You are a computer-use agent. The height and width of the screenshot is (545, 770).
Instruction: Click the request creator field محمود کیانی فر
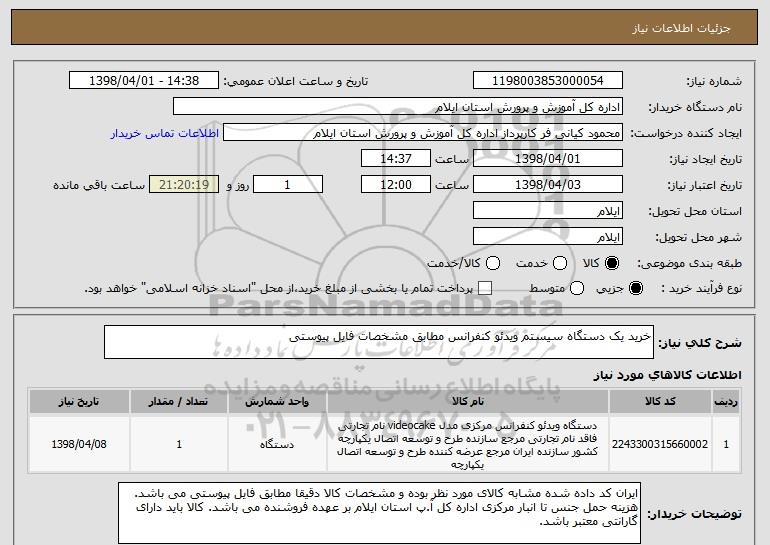423,133
